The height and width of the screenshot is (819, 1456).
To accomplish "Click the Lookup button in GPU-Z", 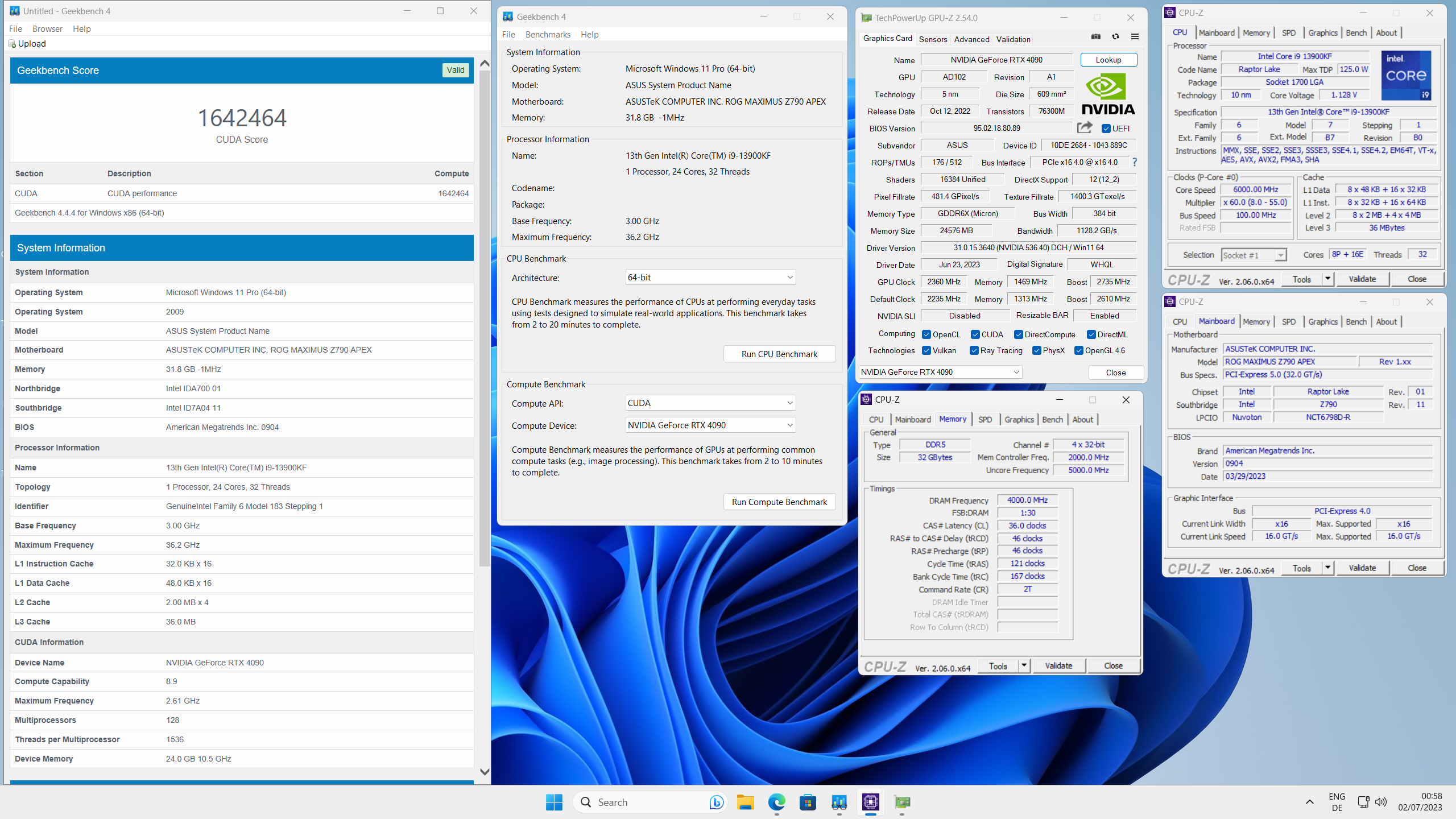I will 1108,60.
